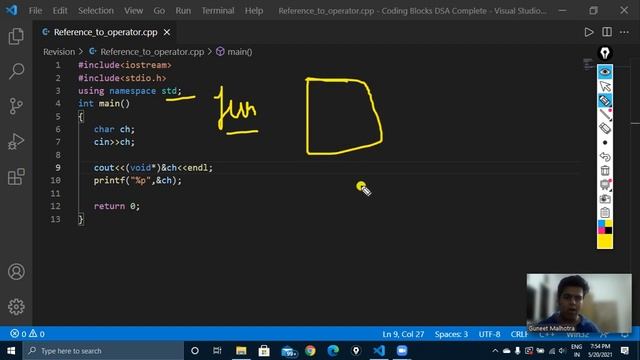Open the errors and warnings status item
The image size is (640, 360).
pyautogui.click(x=27, y=334)
